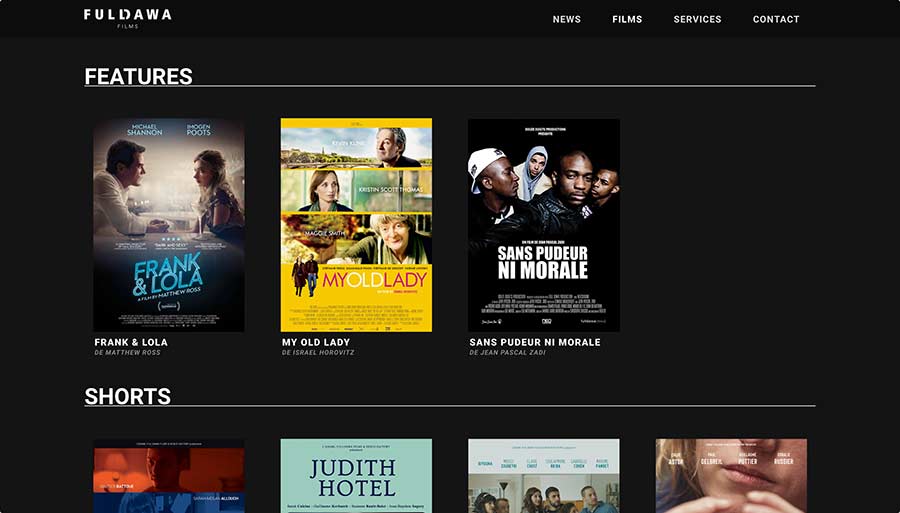The height and width of the screenshot is (513, 900).
Task: Open the Services page
Action: coord(697,19)
